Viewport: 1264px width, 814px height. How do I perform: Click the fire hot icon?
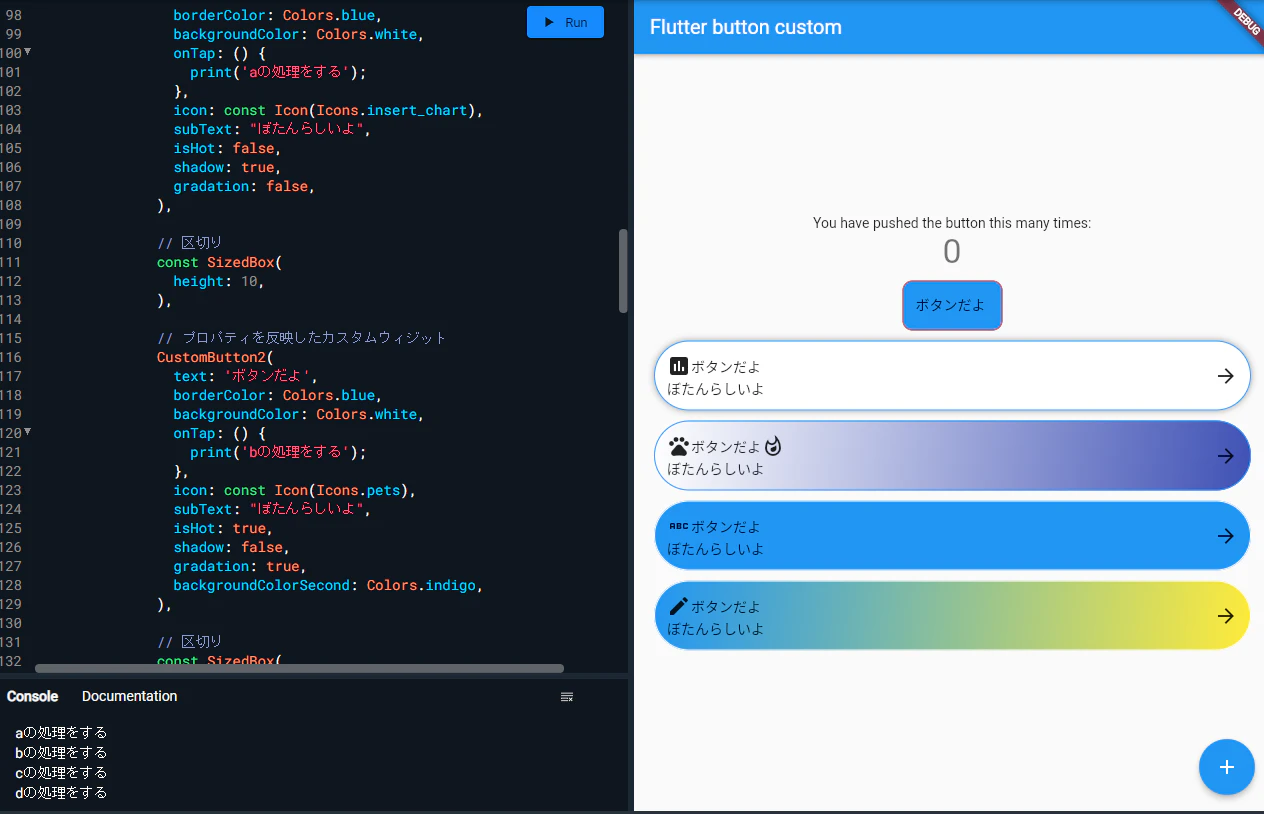772,446
